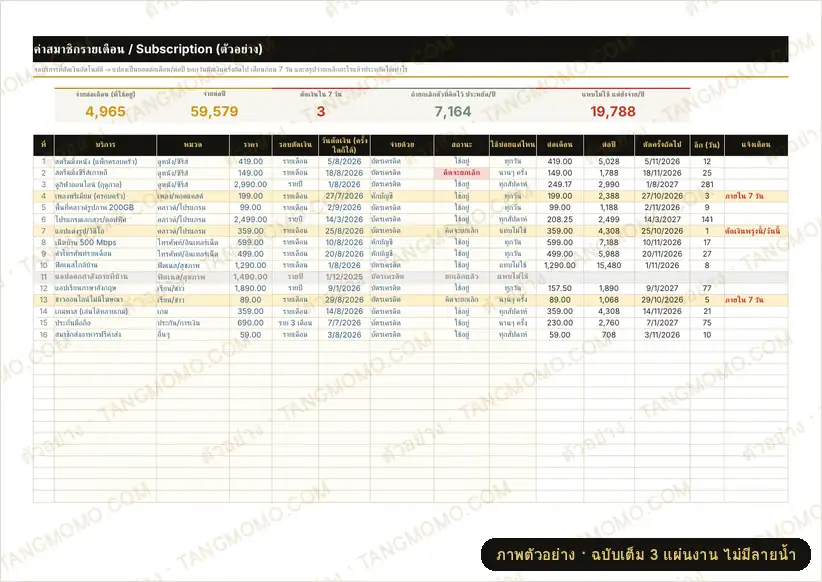Select the next billing date 14/3/2027
The width and height of the screenshot is (822, 582).
662,219
